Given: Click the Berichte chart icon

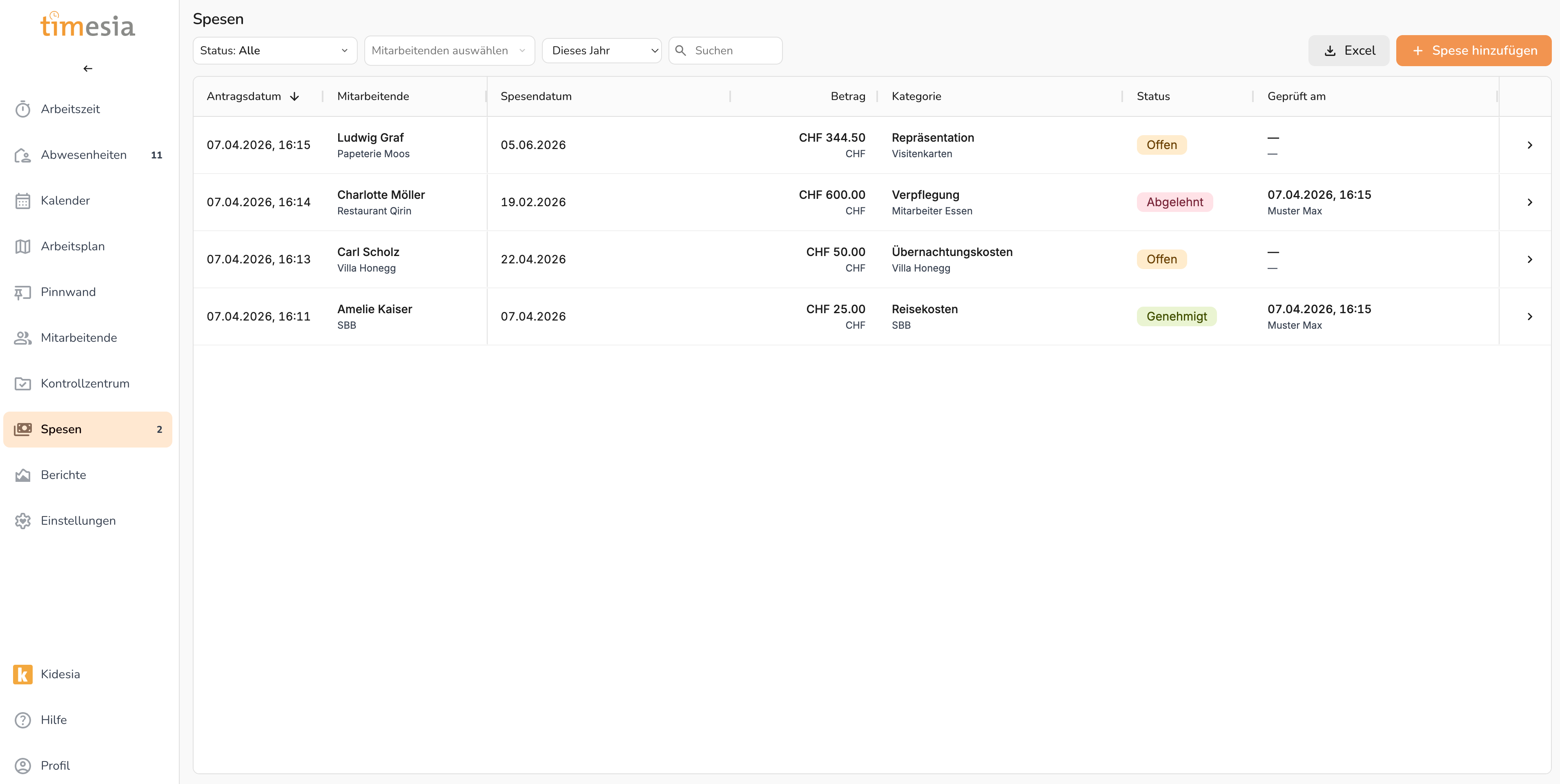Looking at the screenshot, I should coord(22,475).
